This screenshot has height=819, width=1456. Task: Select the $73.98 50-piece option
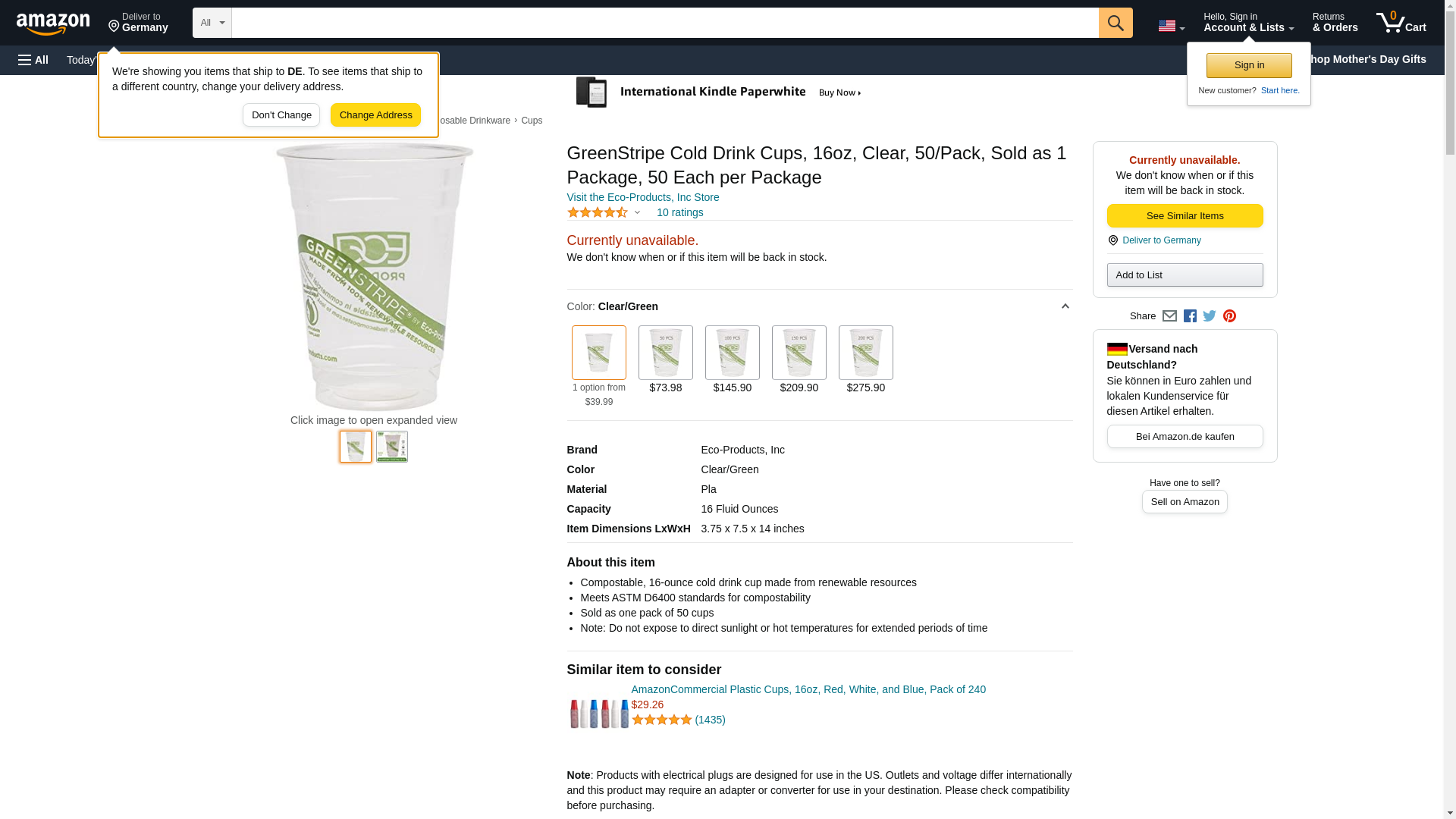[665, 353]
